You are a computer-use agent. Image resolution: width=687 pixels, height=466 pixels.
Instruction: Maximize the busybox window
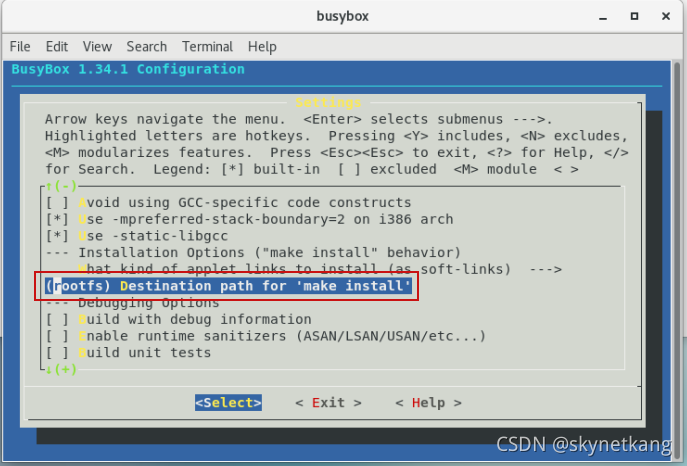(634, 16)
